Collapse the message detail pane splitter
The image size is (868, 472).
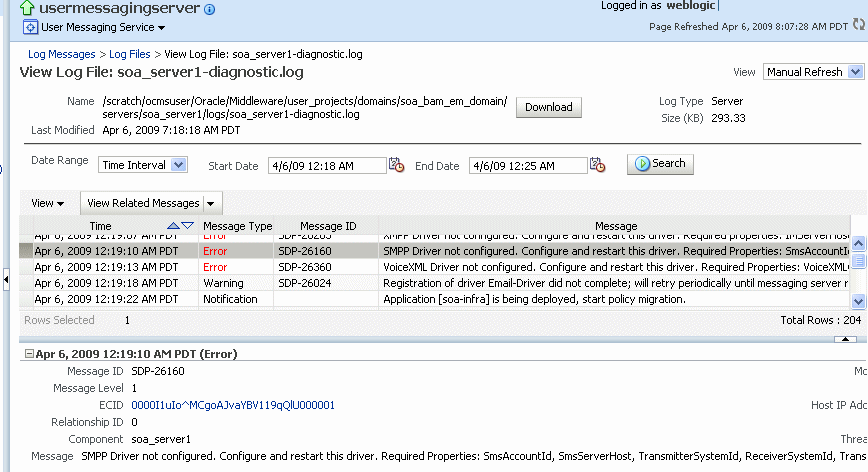click(845, 339)
